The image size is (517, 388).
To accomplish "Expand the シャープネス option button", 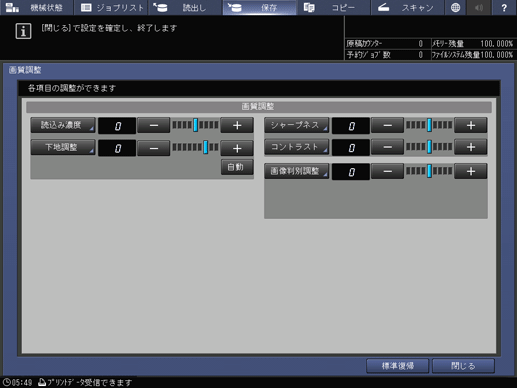I will coord(296,125).
